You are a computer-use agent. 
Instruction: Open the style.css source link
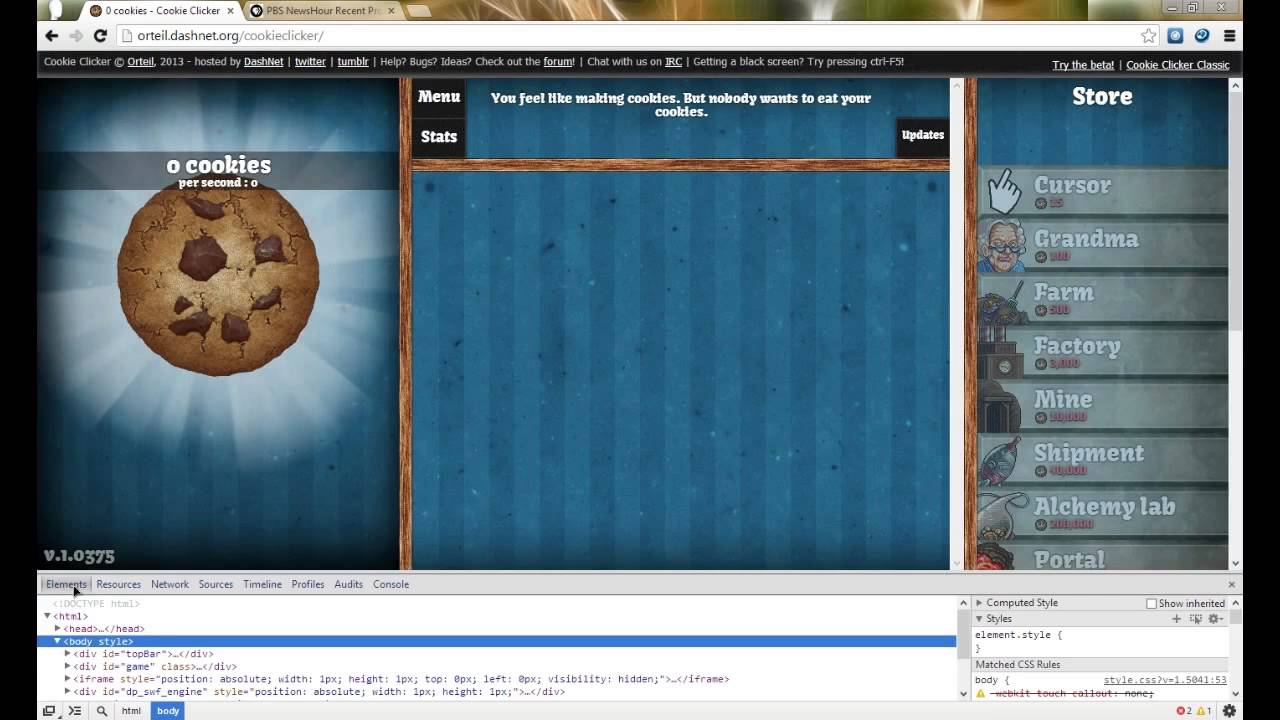[1165, 680]
